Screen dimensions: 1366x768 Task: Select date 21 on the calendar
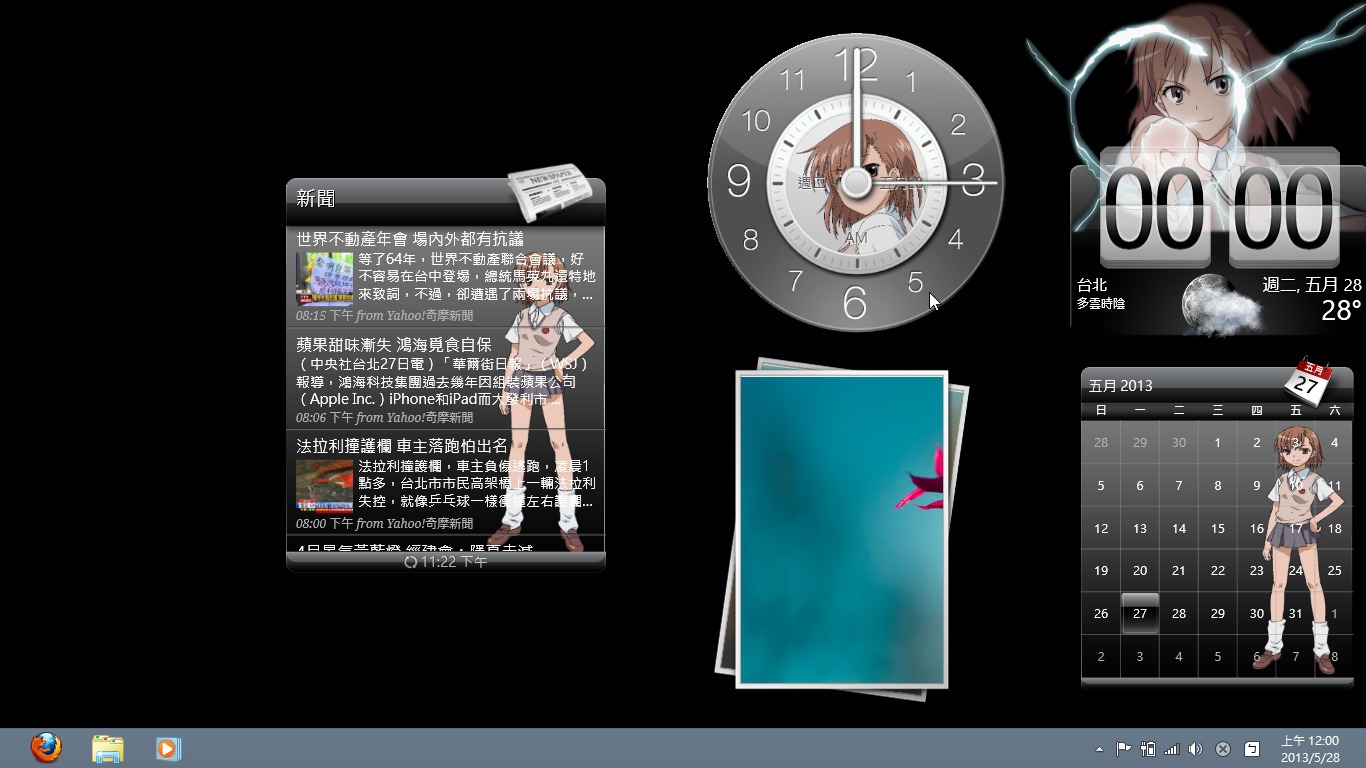point(1179,571)
